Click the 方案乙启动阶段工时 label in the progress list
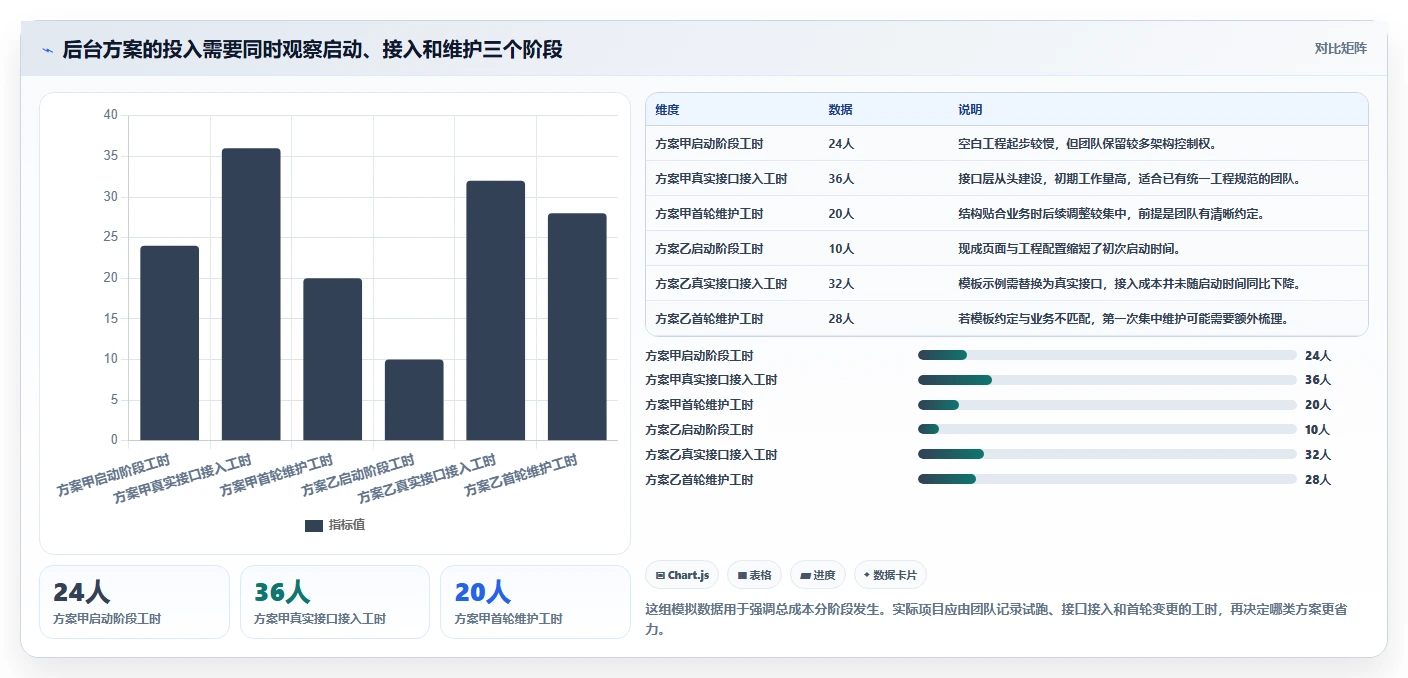This screenshot has width=1408, height=678. (x=699, y=430)
